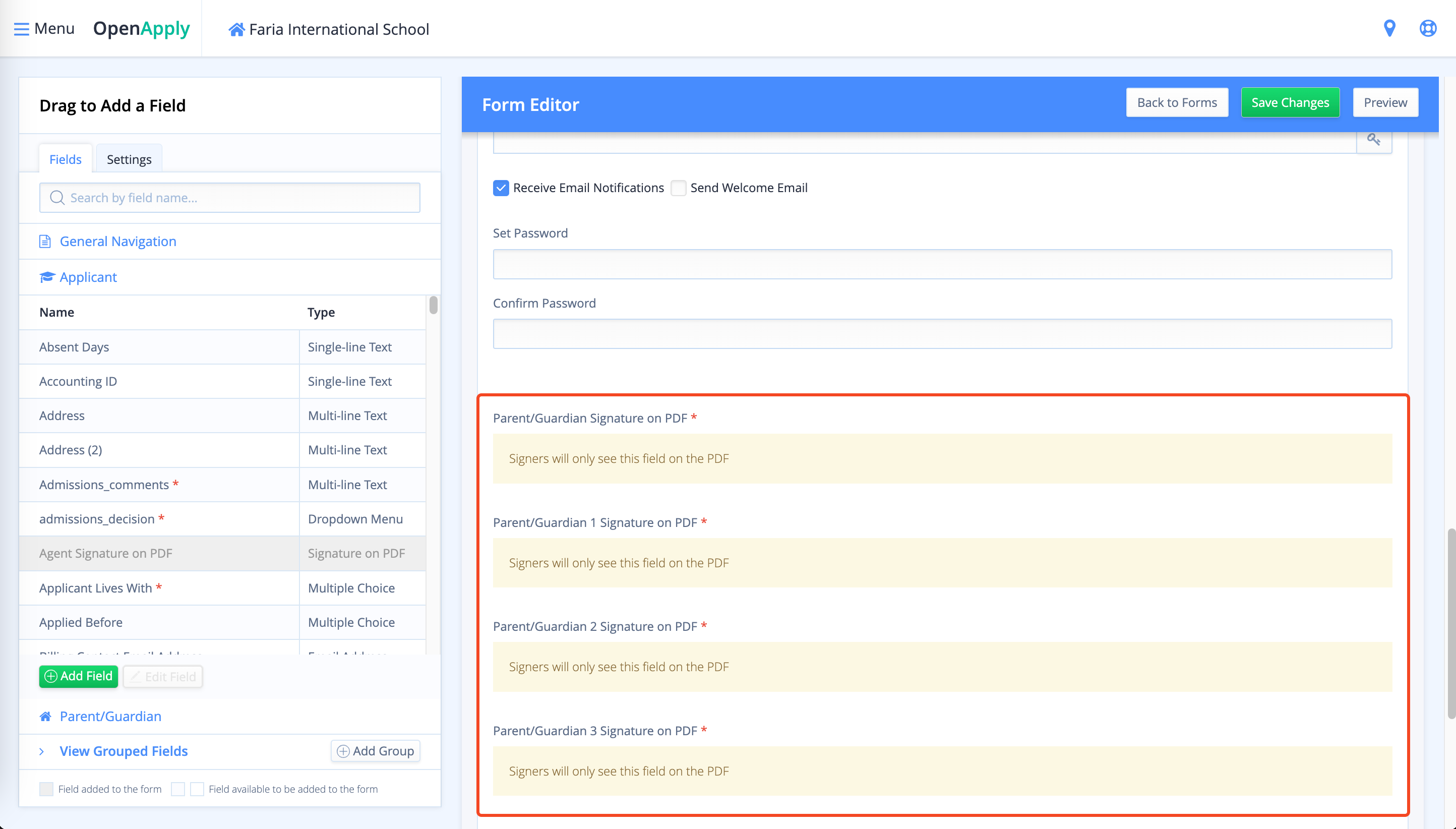The width and height of the screenshot is (1456, 829).
Task: Enable Send Welcome Email checkbox
Action: coord(678,188)
